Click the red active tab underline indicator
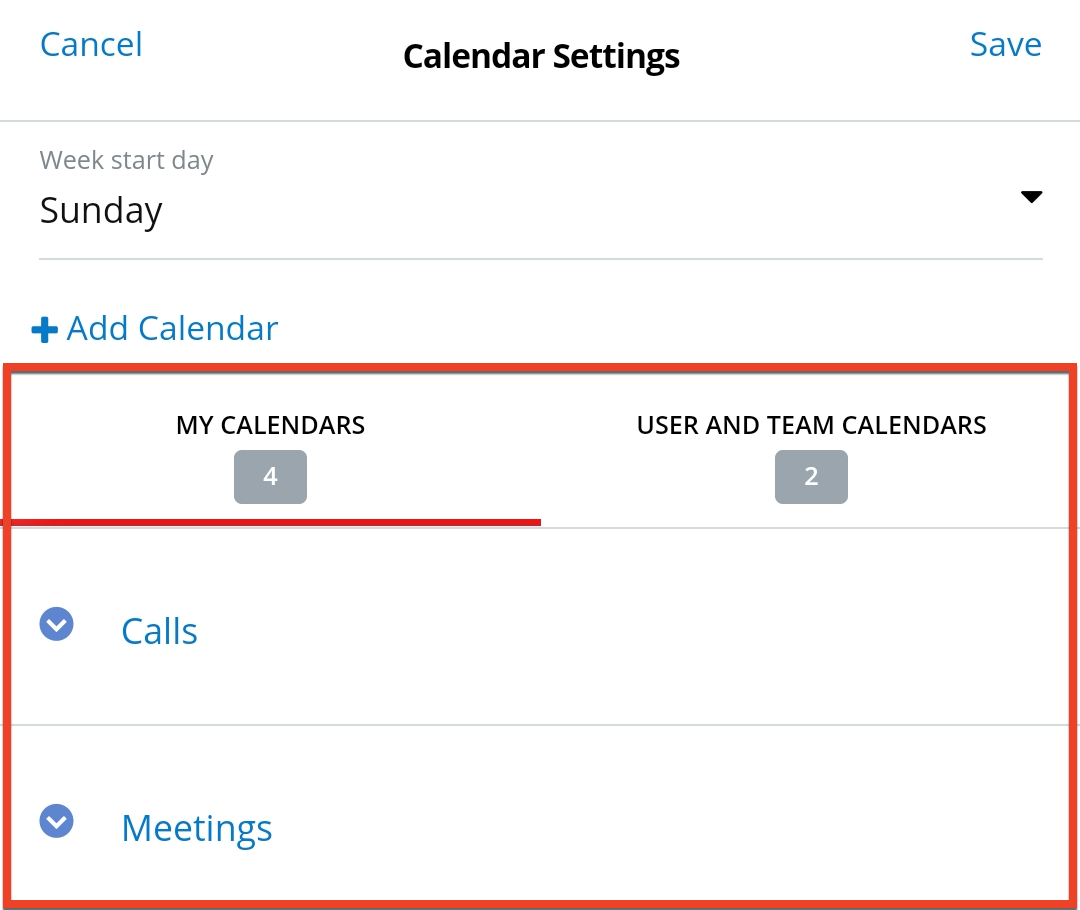 [x=272, y=521]
